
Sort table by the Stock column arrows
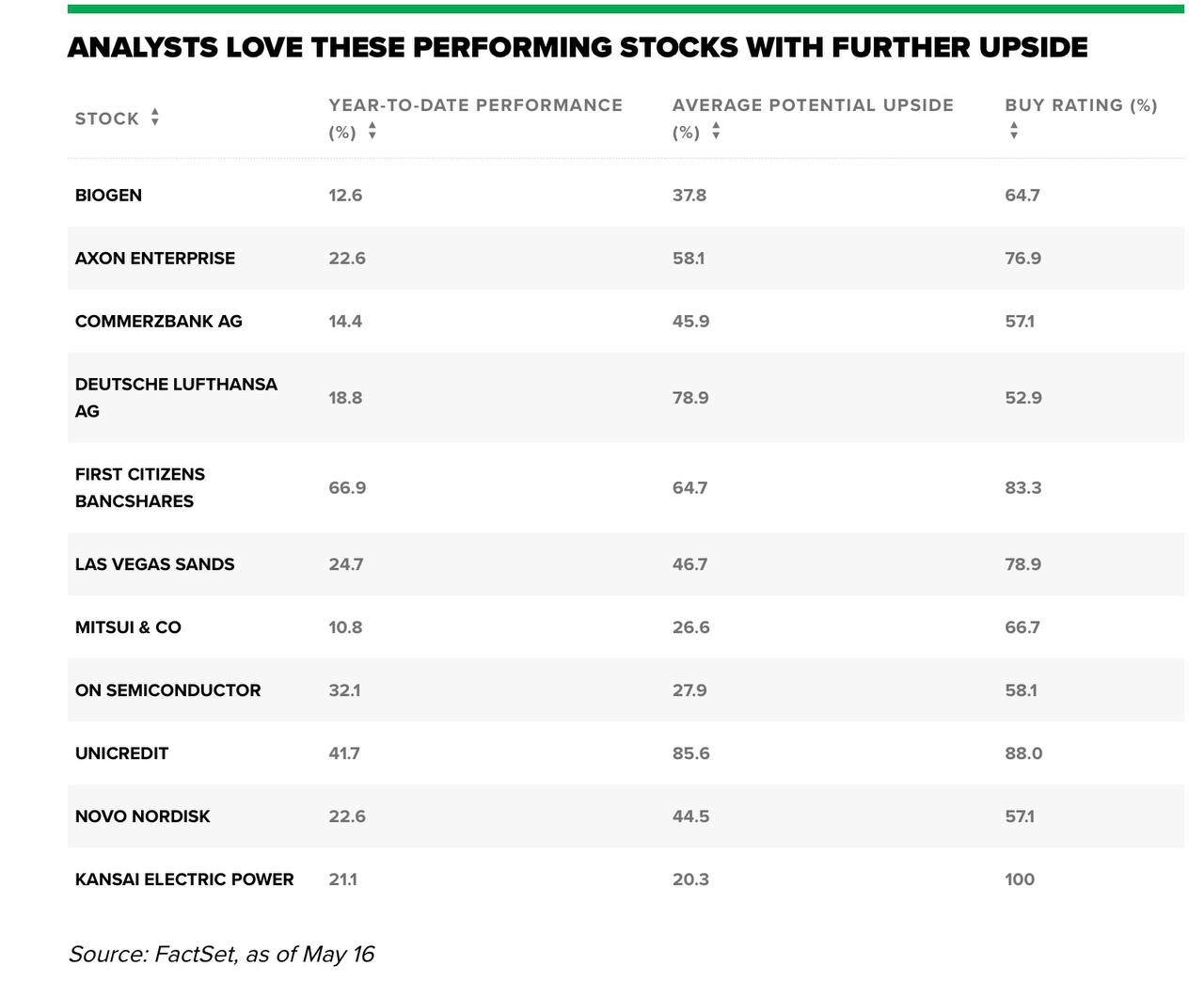pyautogui.click(x=155, y=118)
